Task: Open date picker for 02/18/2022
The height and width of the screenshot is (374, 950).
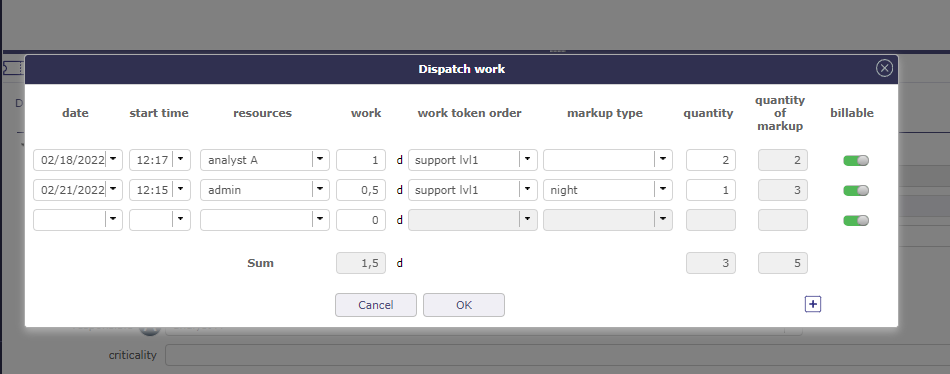Action: 114,160
